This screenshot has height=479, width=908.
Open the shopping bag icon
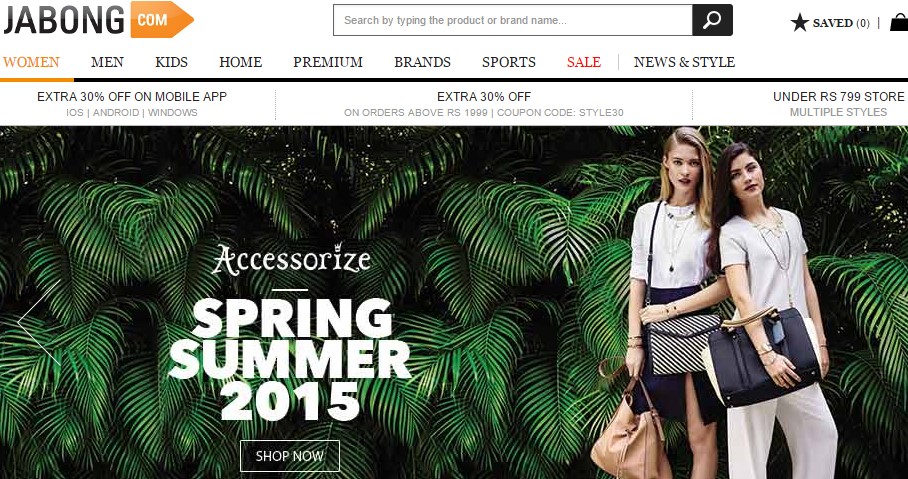click(899, 23)
